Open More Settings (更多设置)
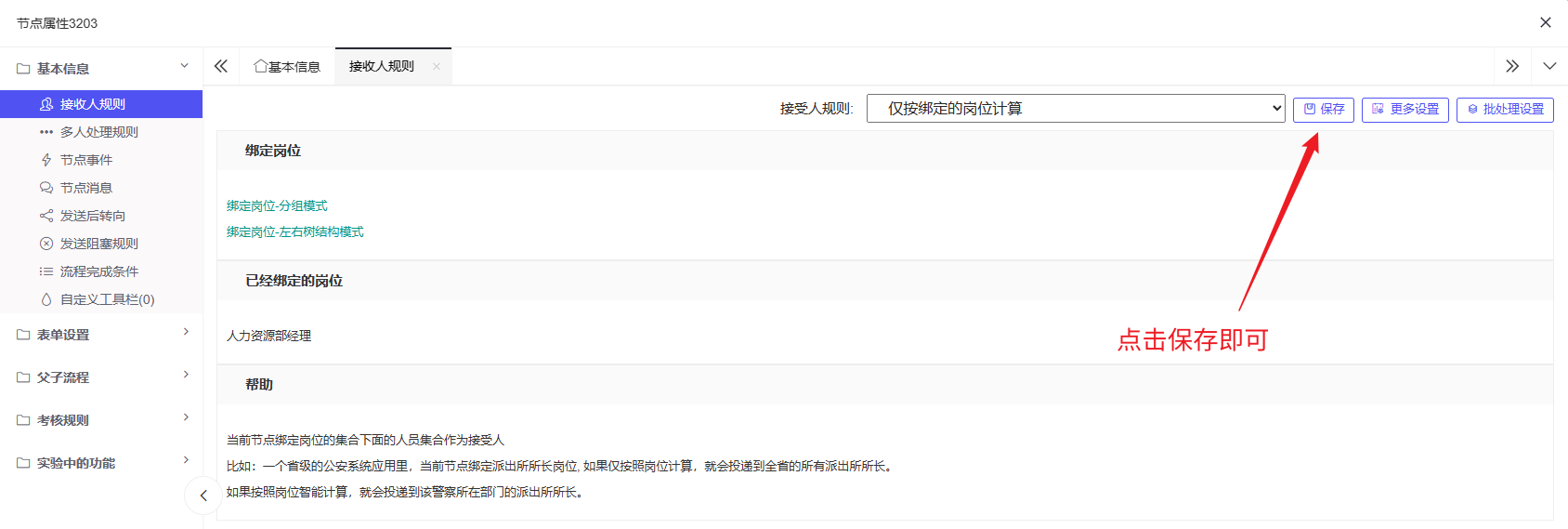 [x=1405, y=110]
